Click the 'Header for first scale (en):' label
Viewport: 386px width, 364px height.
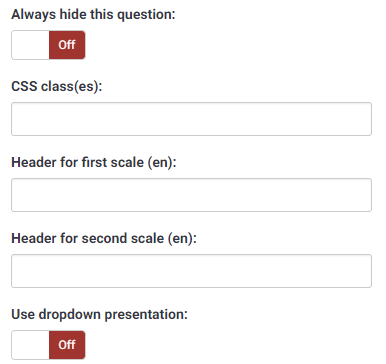[94, 163]
